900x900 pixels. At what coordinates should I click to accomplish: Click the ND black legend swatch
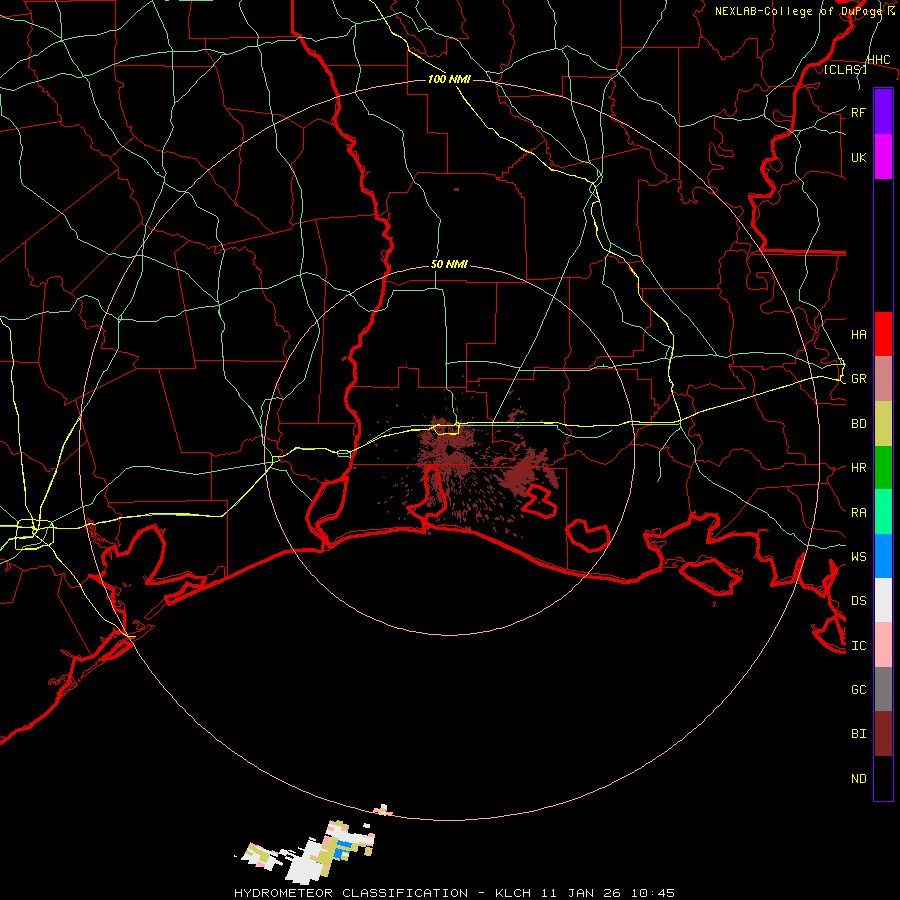(883, 778)
